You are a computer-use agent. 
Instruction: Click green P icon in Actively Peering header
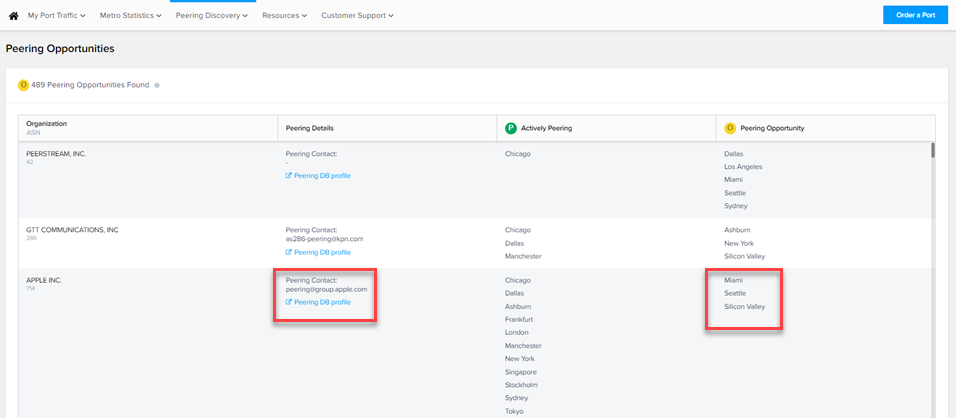[510, 129]
